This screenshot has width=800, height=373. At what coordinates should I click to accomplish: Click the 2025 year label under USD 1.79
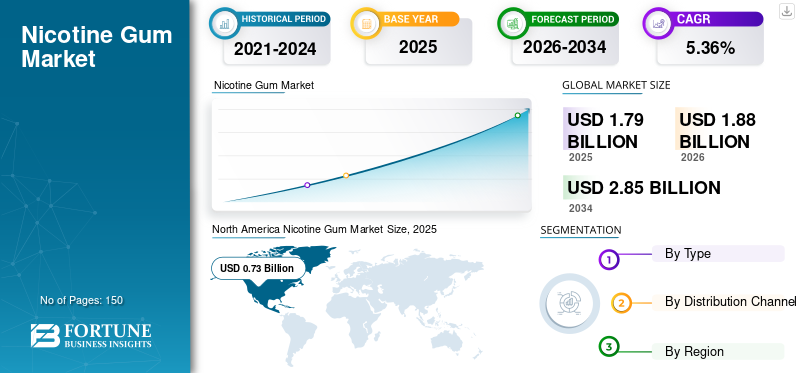pos(581,157)
